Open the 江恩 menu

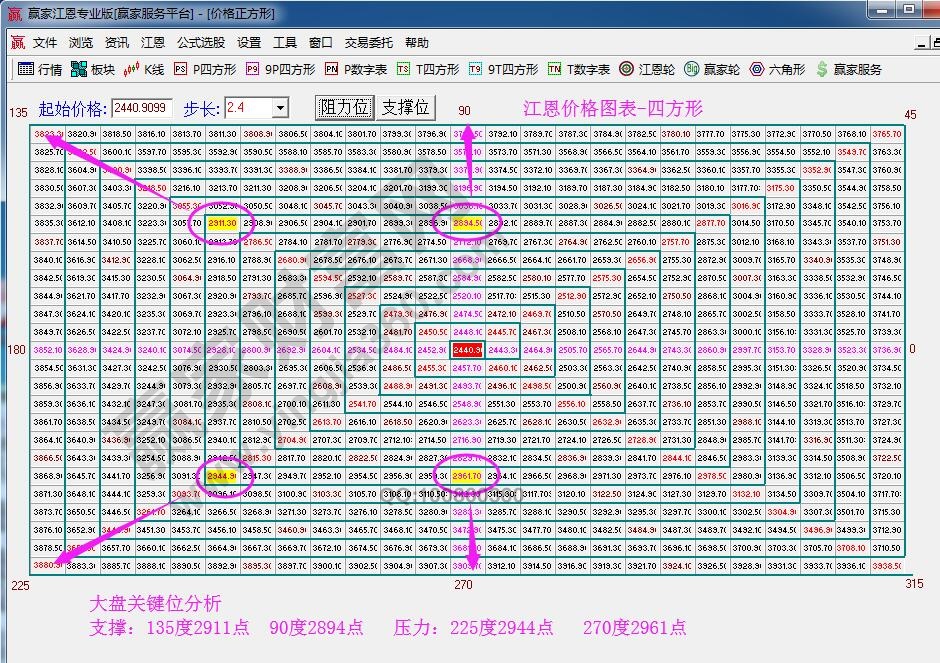click(x=153, y=42)
